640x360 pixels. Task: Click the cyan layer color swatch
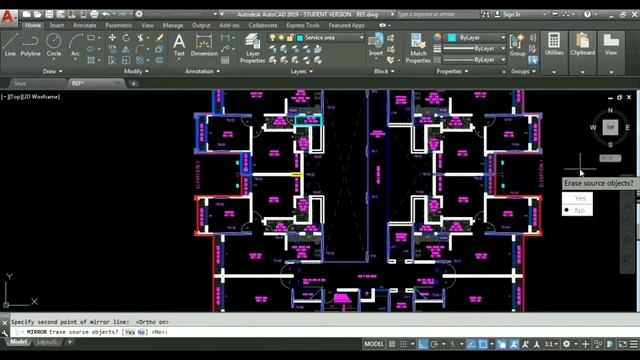(300, 38)
